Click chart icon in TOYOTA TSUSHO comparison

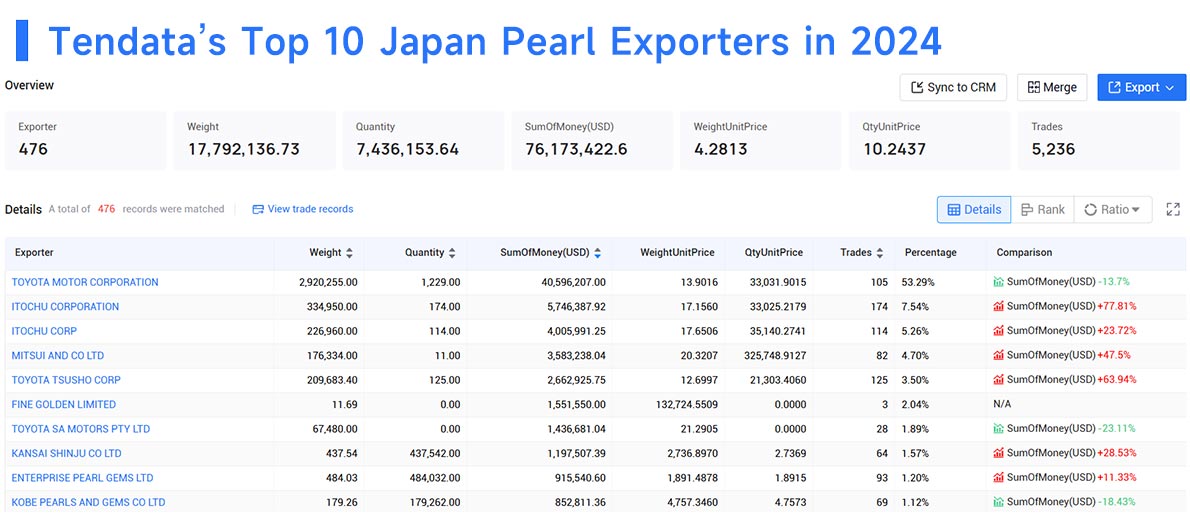click(x=999, y=380)
